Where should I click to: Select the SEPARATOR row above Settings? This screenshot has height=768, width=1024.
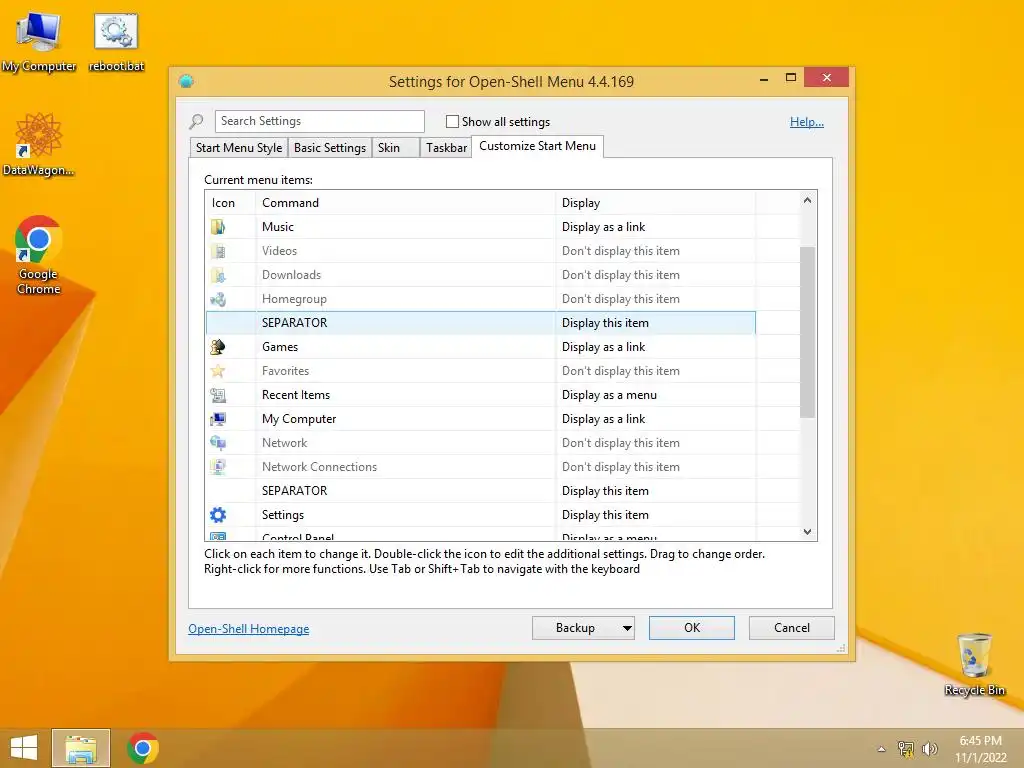pyautogui.click(x=481, y=491)
